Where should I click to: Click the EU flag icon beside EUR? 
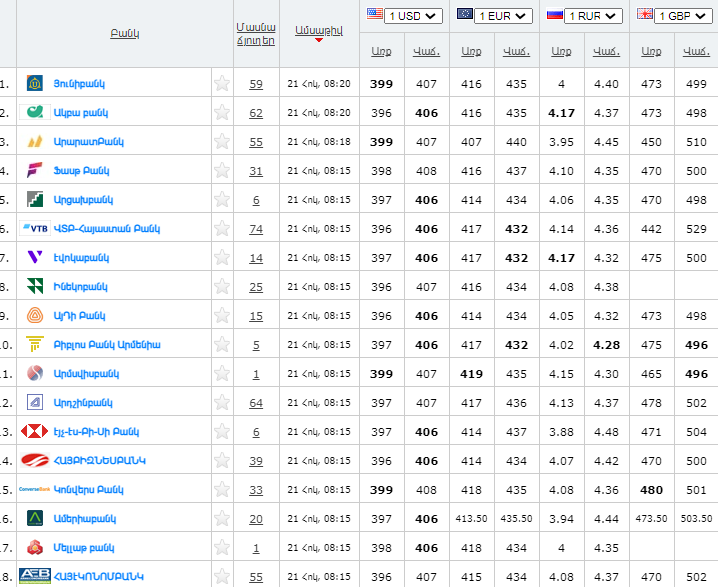(465, 14)
